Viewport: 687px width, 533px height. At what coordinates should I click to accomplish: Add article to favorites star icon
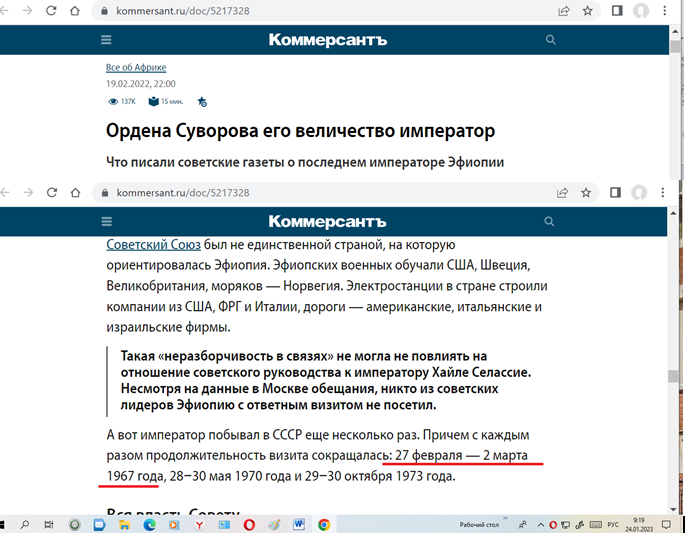point(202,102)
